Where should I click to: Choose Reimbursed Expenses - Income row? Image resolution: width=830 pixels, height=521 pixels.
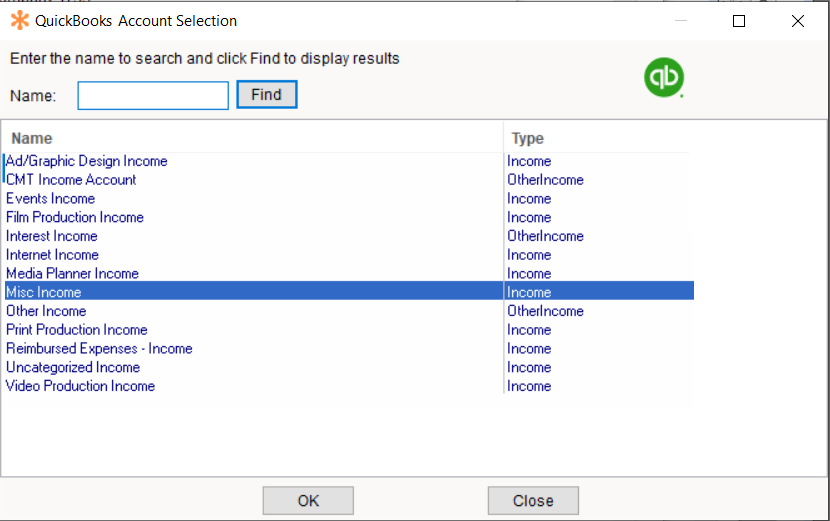[99, 349]
